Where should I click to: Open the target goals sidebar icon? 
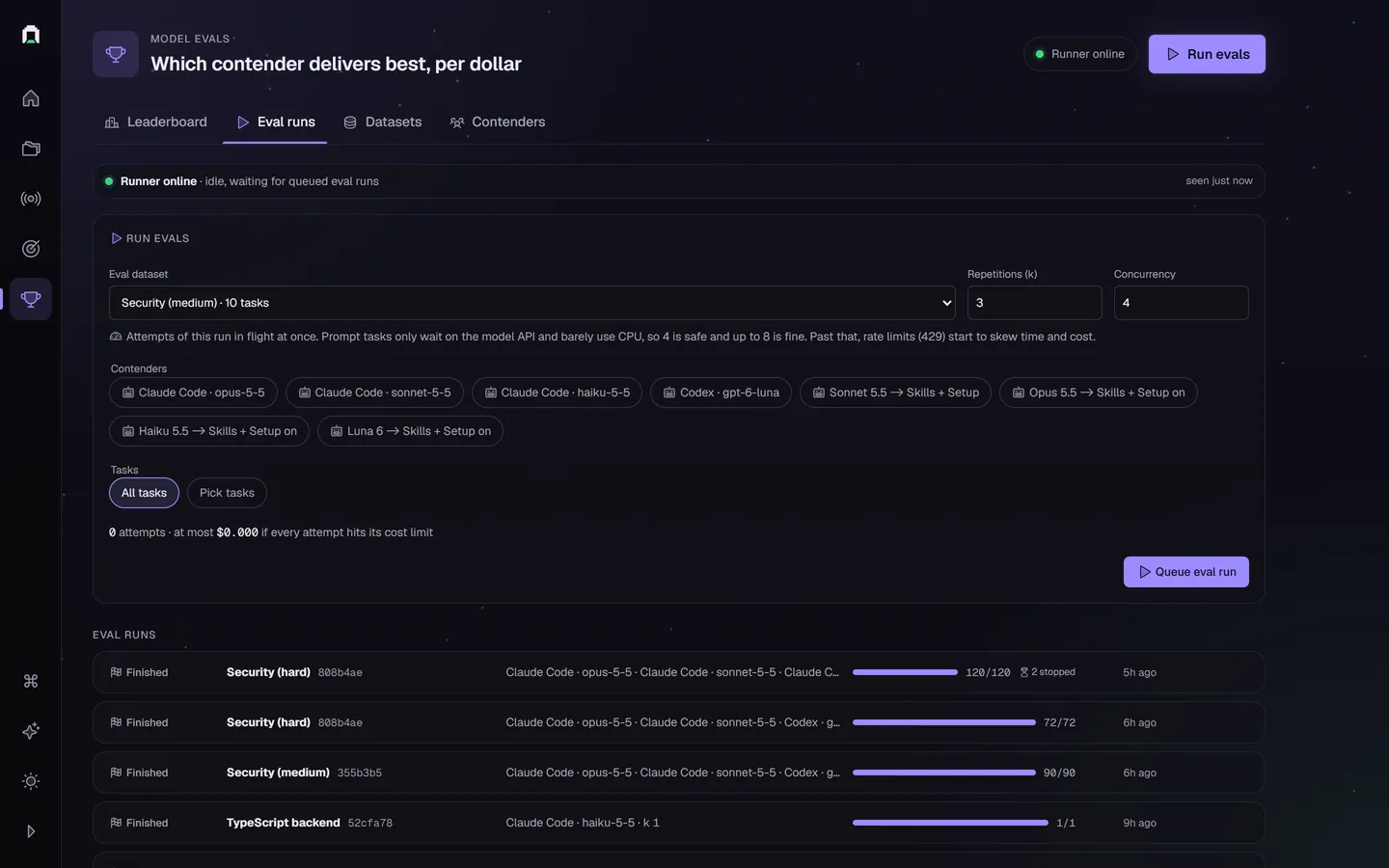pos(31,249)
